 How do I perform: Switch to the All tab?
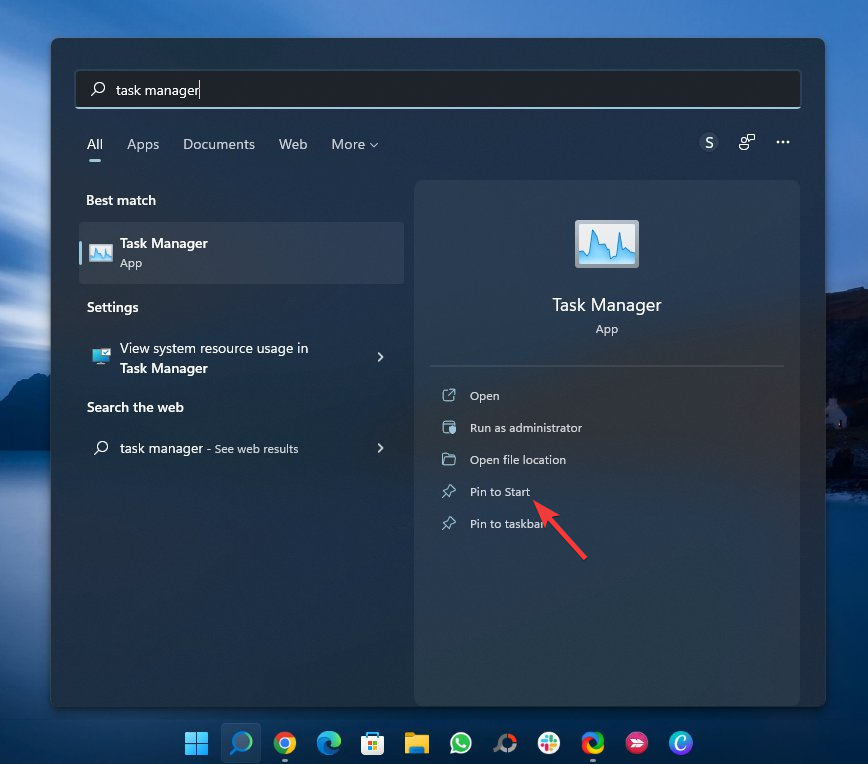95,144
